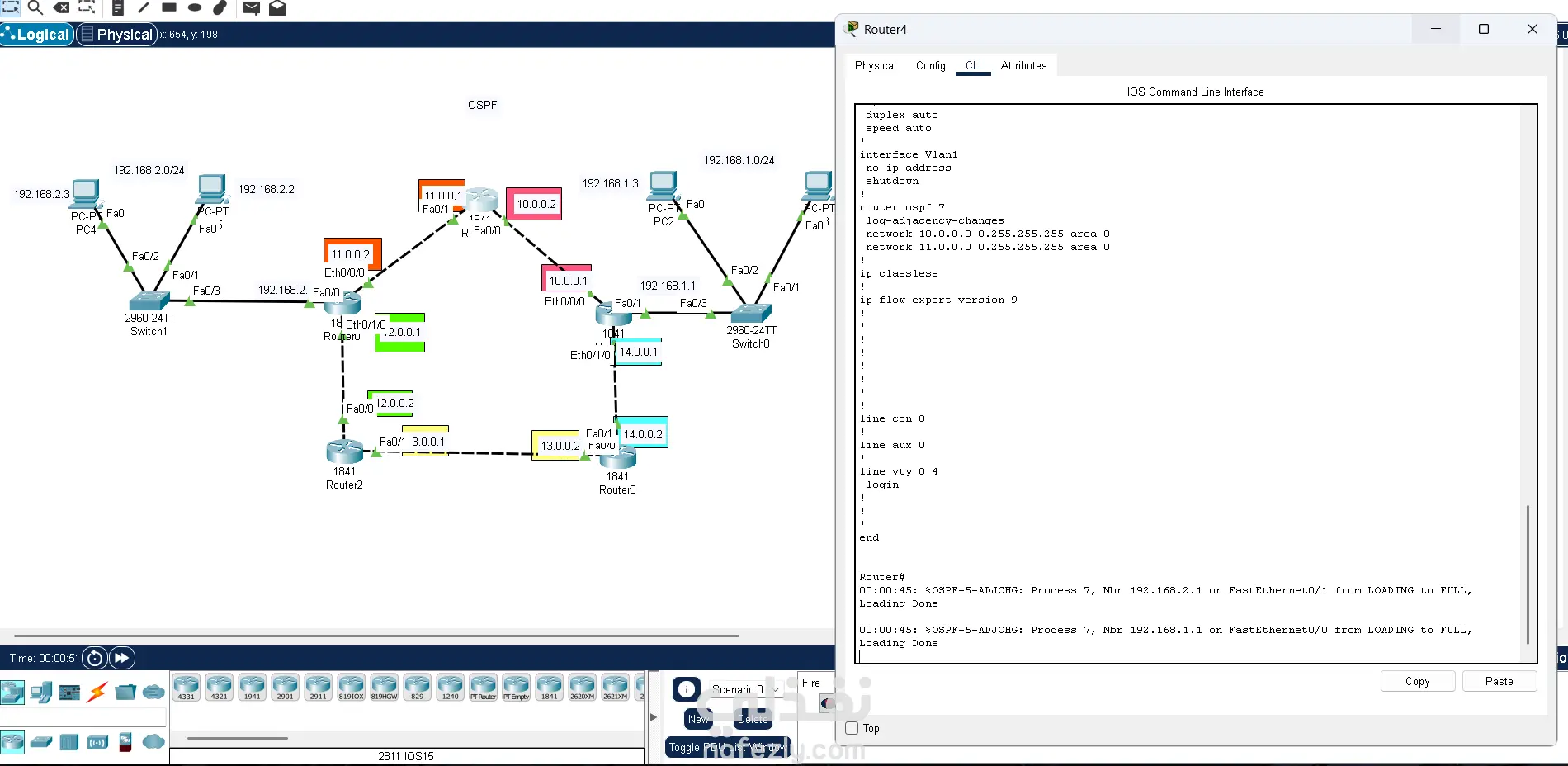This screenshot has width=1568, height=766.
Task: Click the Toggle PDU List Window button
Action: click(728, 747)
